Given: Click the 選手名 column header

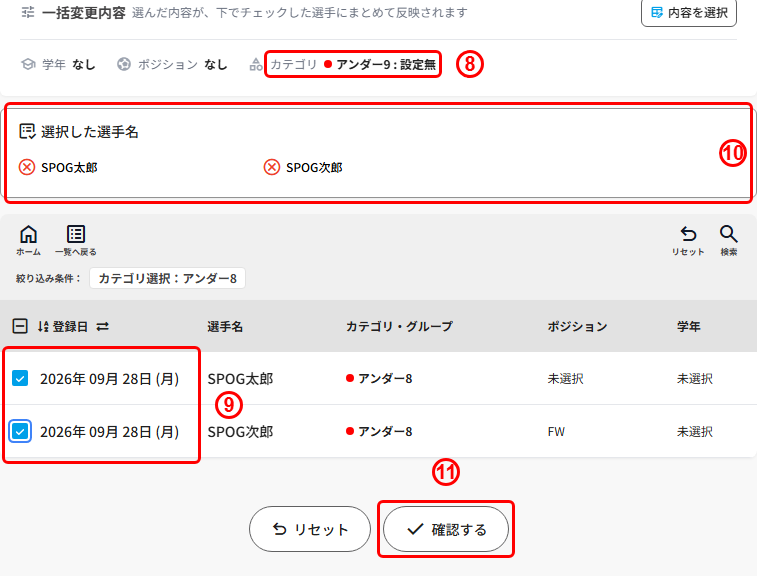Looking at the screenshot, I should (x=225, y=326).
